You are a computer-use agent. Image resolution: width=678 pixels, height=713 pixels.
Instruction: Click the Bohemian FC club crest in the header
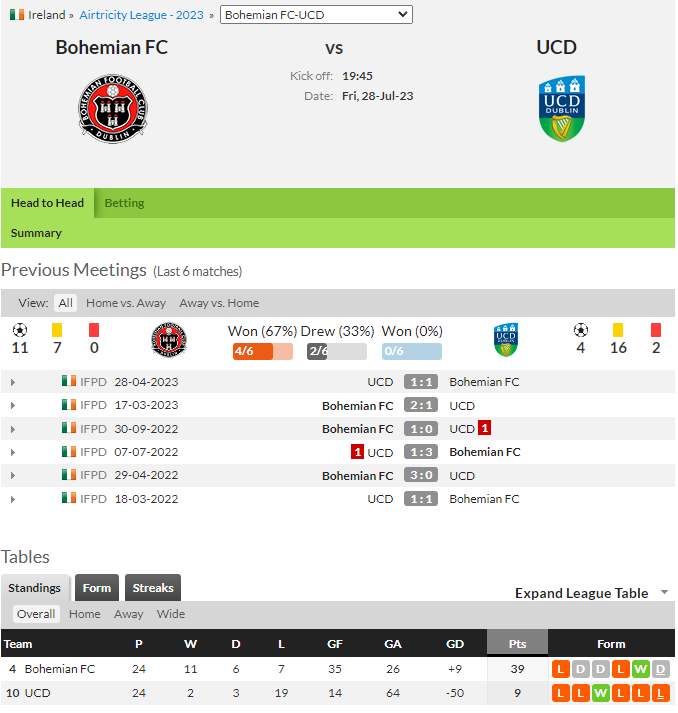[x=113, y=109]
